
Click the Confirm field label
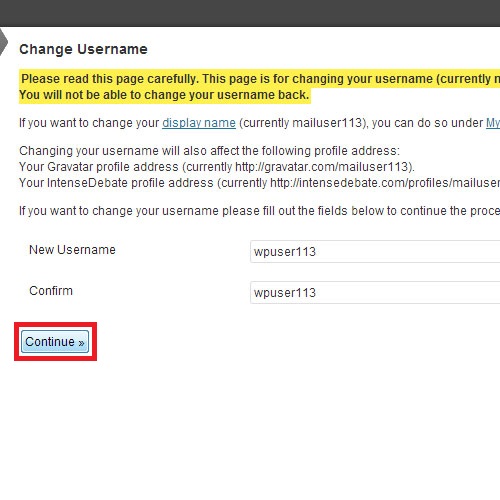coord(51,291)
